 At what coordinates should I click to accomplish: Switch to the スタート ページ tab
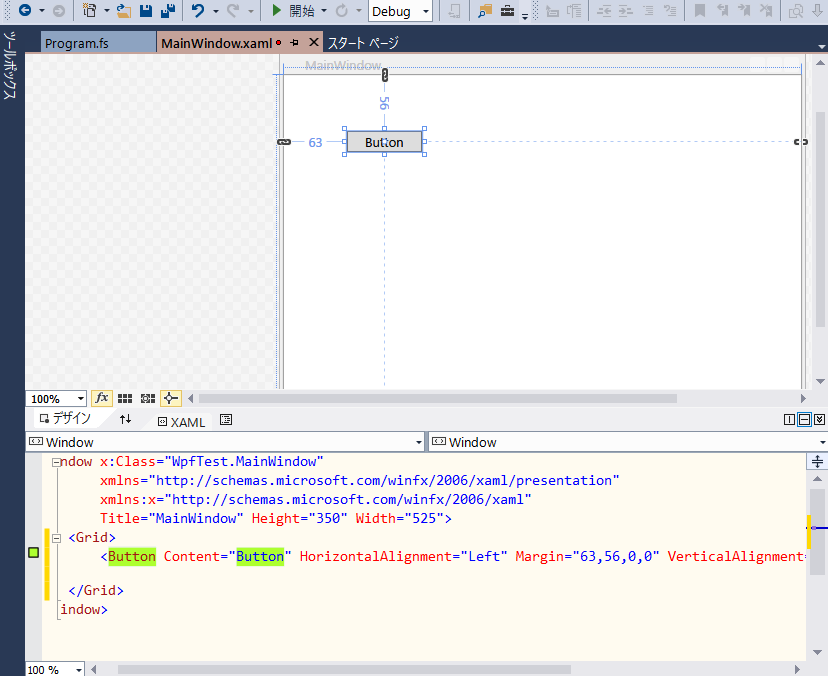363,43
